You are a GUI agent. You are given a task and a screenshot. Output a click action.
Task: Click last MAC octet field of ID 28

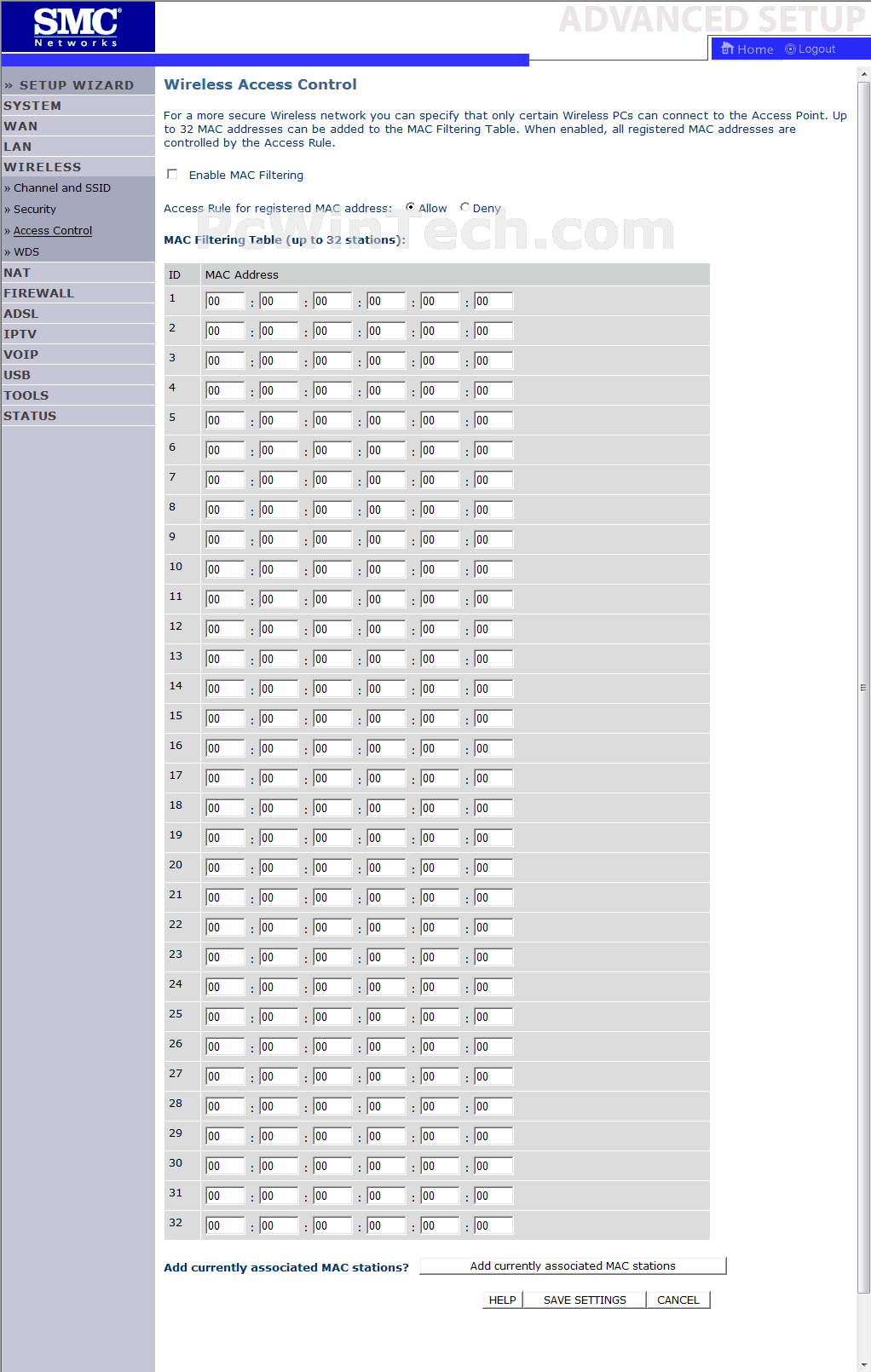click(493, 1106)
